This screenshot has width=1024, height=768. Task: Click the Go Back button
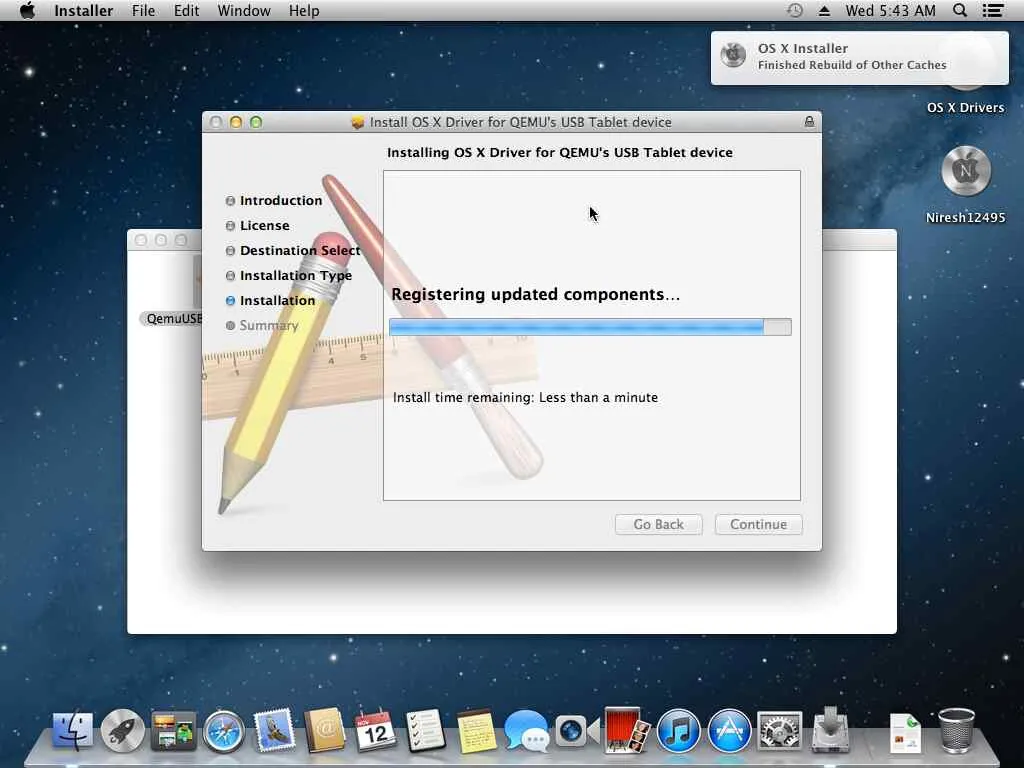[x=658, y=524]
